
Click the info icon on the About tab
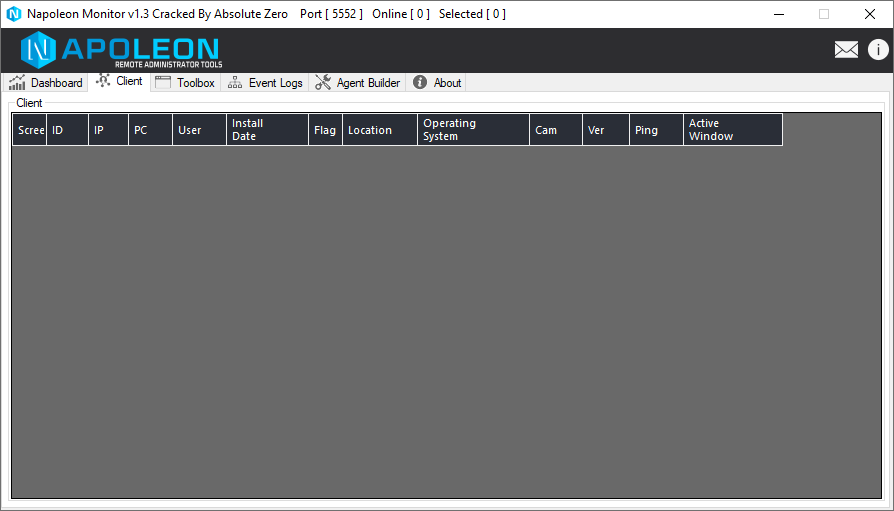pyautogui.click(x=420, y=83)
